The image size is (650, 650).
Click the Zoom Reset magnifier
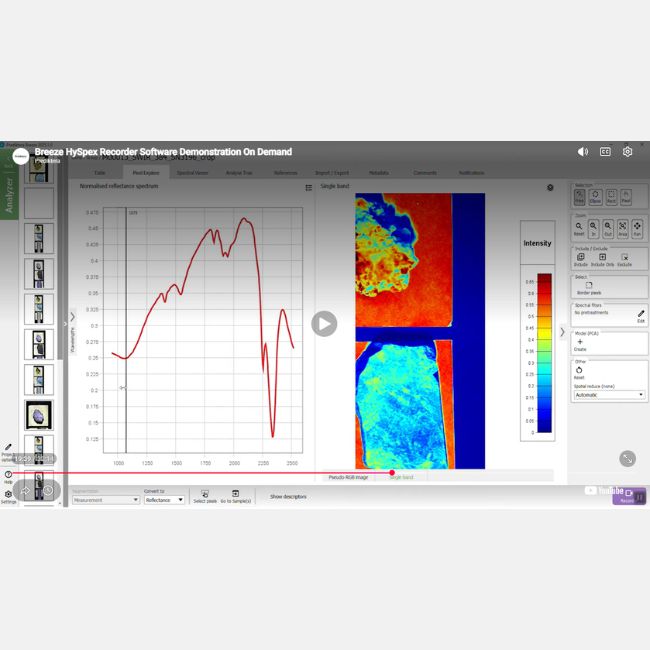[579, 228]
